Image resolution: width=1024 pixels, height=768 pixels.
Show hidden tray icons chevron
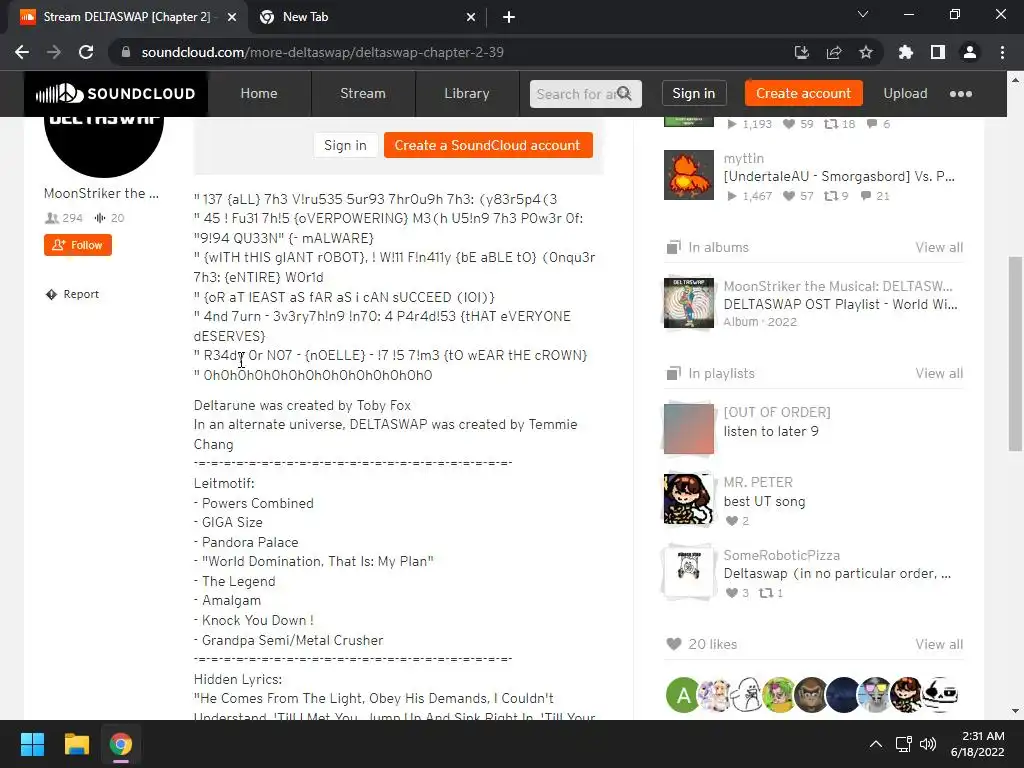pos(876,744)
